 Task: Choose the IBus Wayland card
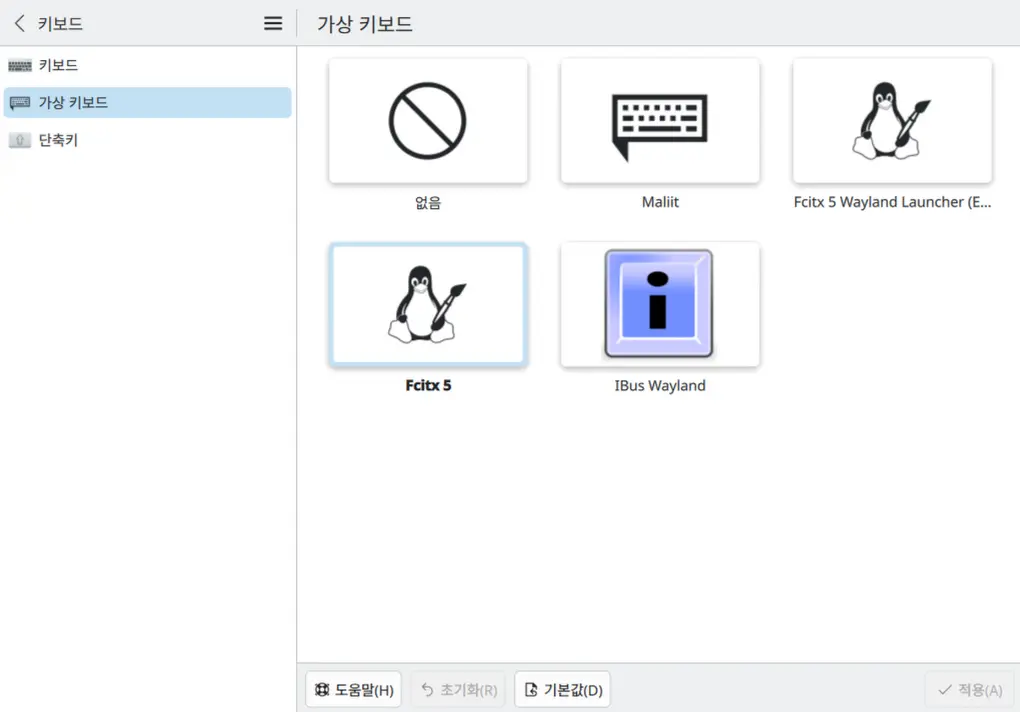coord(660,304)
